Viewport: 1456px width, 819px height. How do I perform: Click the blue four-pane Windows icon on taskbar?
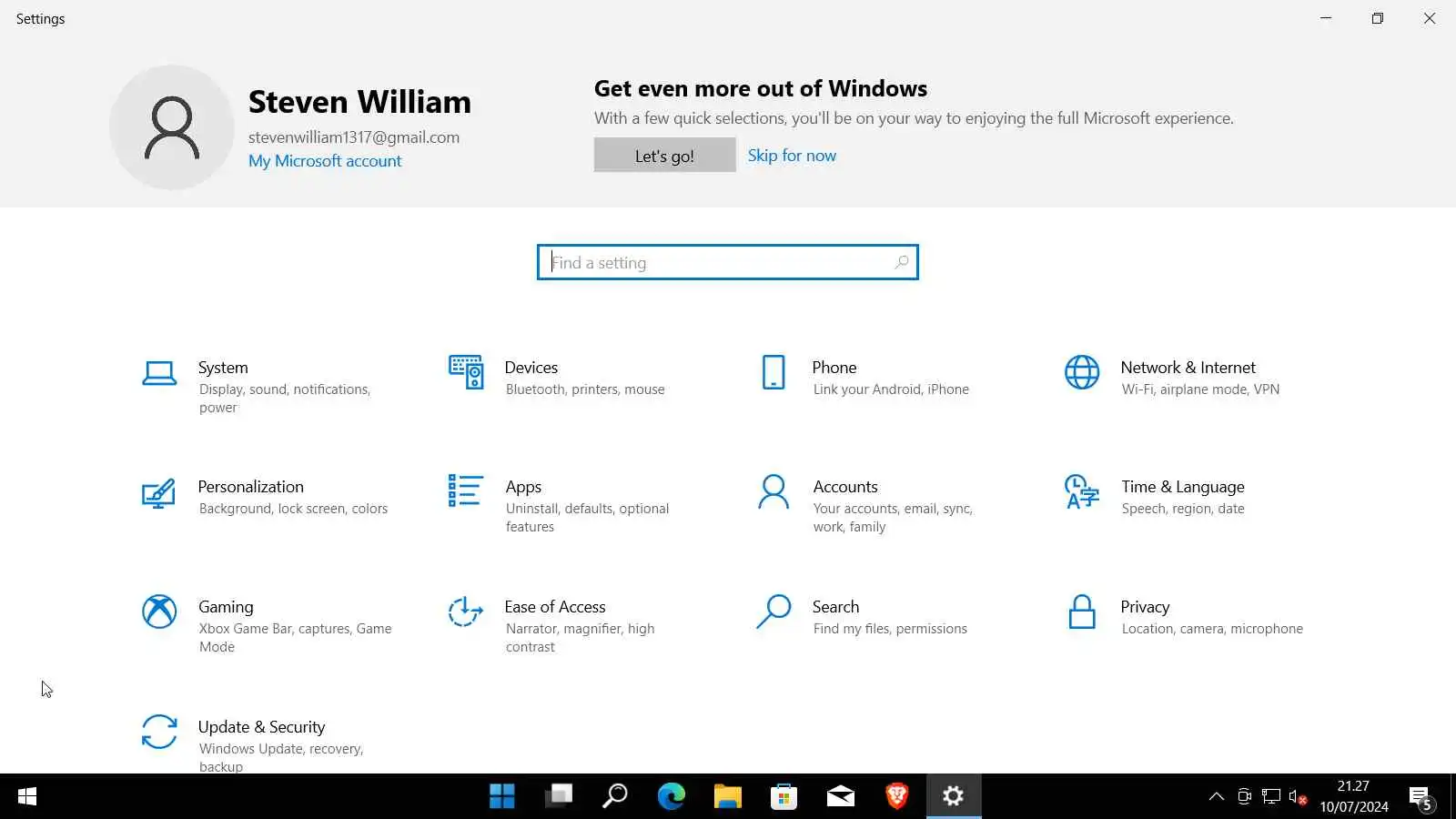[x=502, y=796]
